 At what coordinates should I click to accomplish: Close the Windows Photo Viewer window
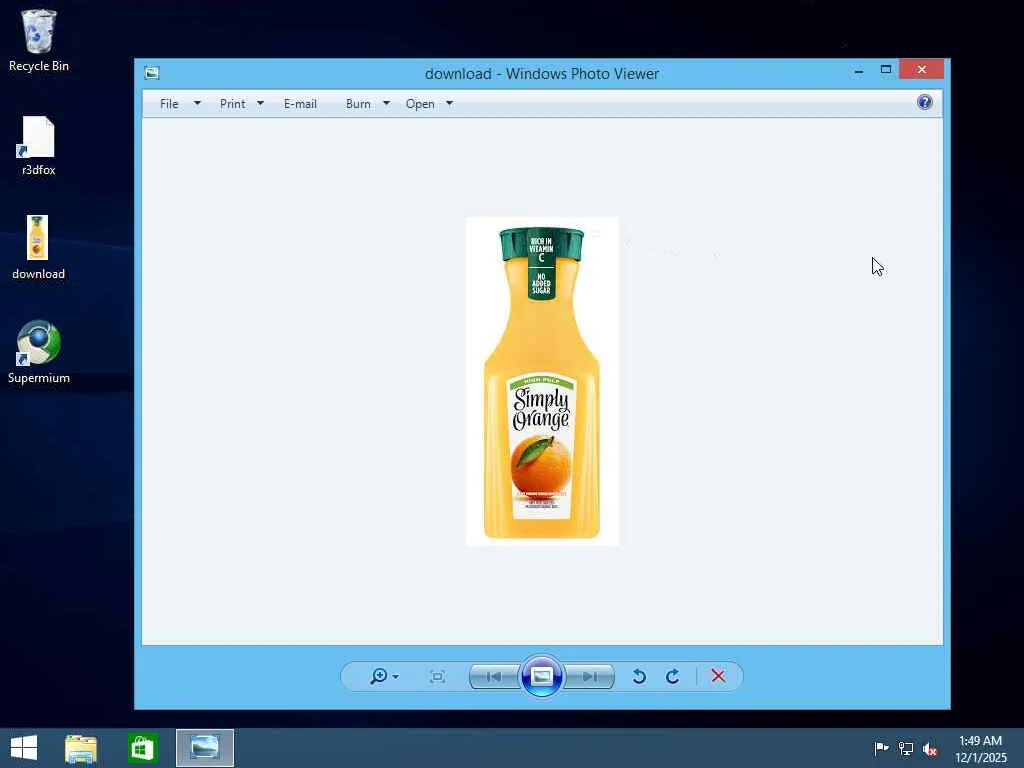tap(921, 69)
